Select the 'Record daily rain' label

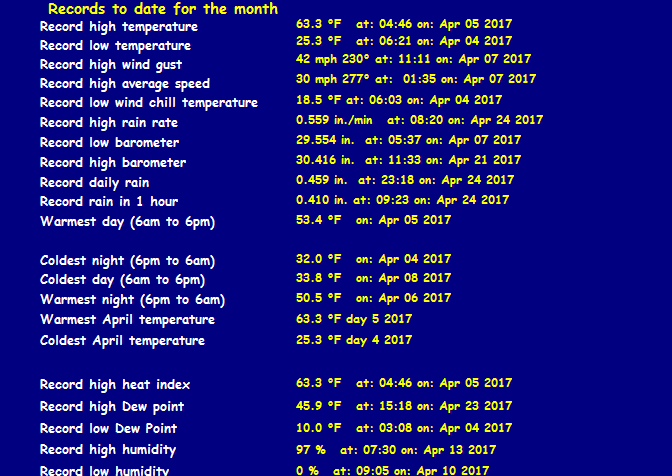[94, 183]
